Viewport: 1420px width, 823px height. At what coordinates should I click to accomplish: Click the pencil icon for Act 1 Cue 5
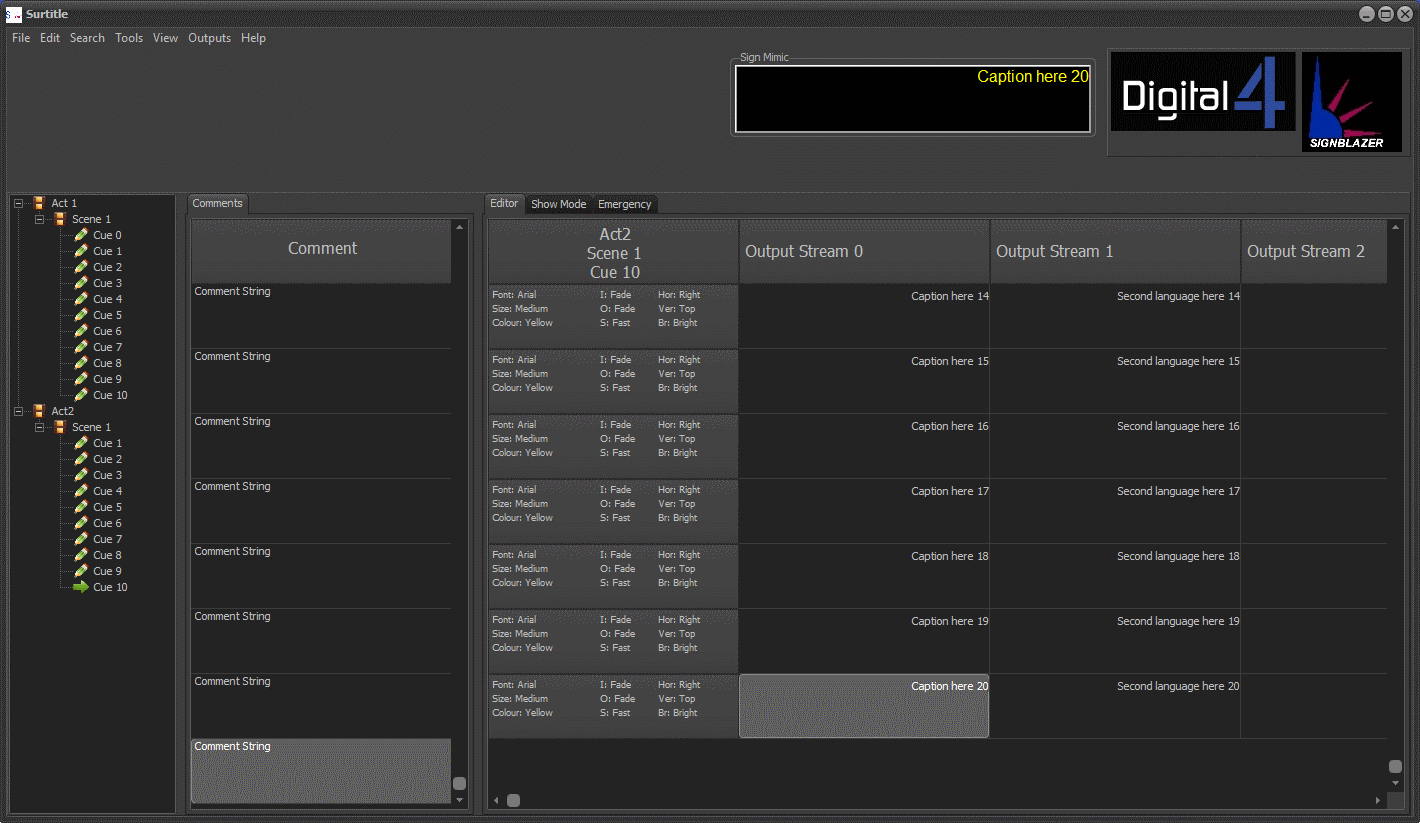pyautogui.click(x=81, y=315)
